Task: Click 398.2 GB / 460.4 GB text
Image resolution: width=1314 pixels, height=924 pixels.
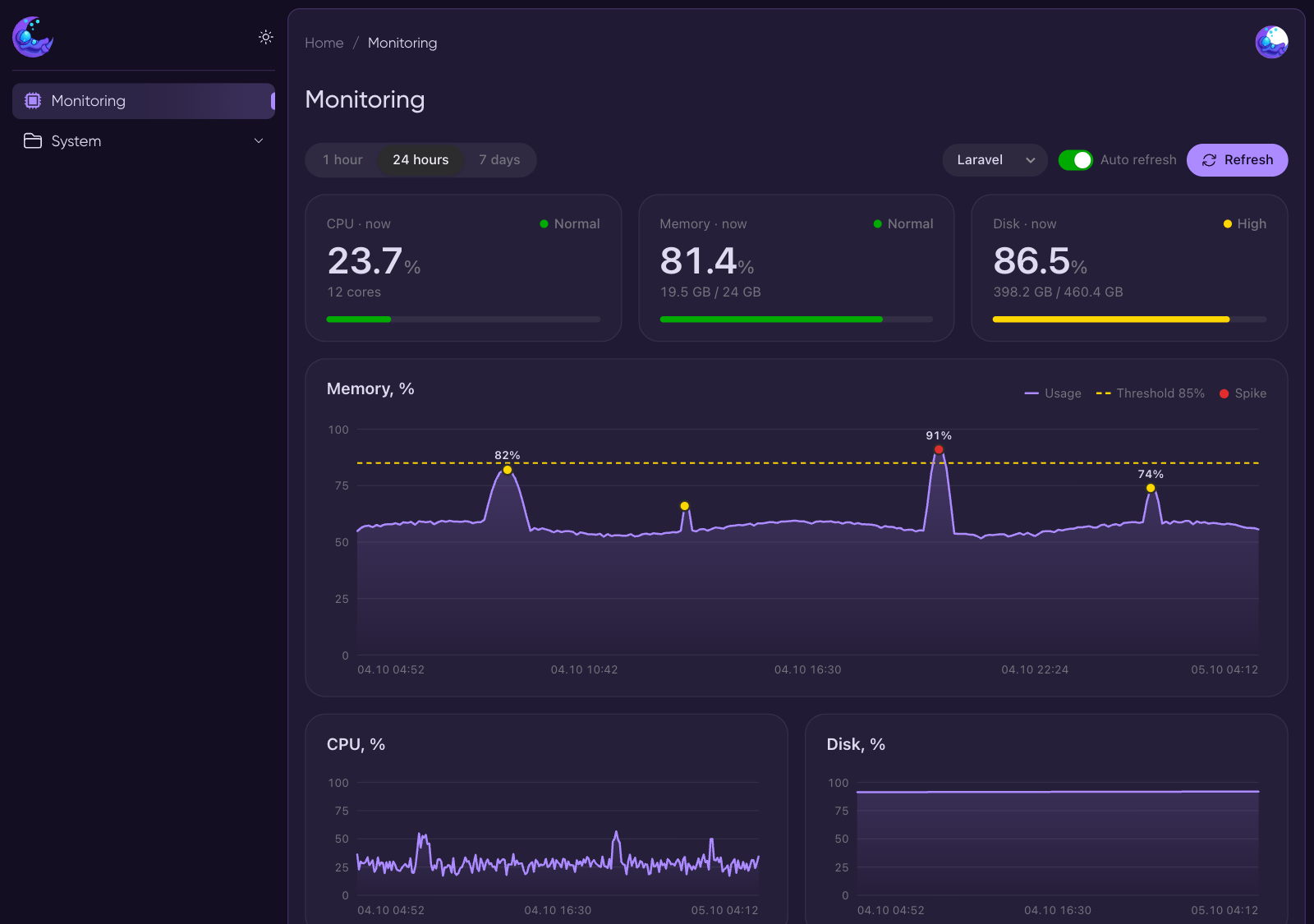Action: (1058, 292)
